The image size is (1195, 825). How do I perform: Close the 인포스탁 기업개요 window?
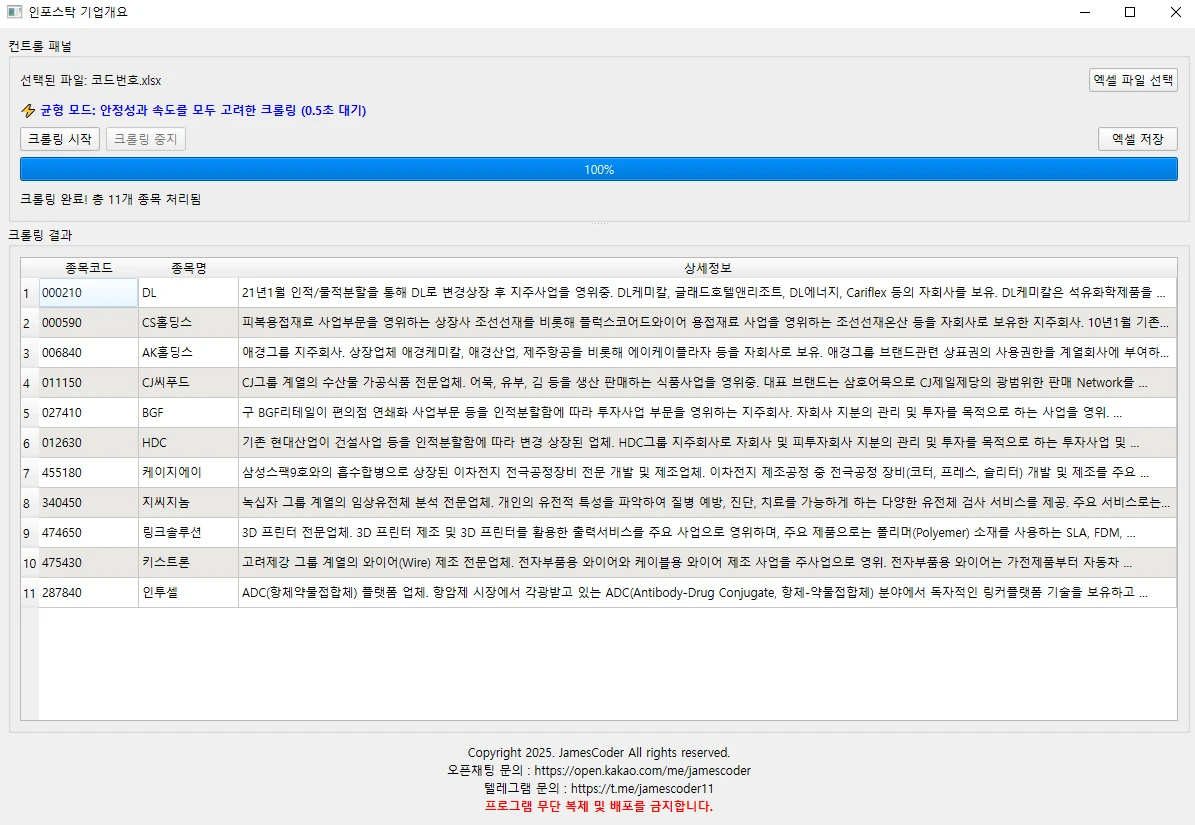coord(1175,12)
